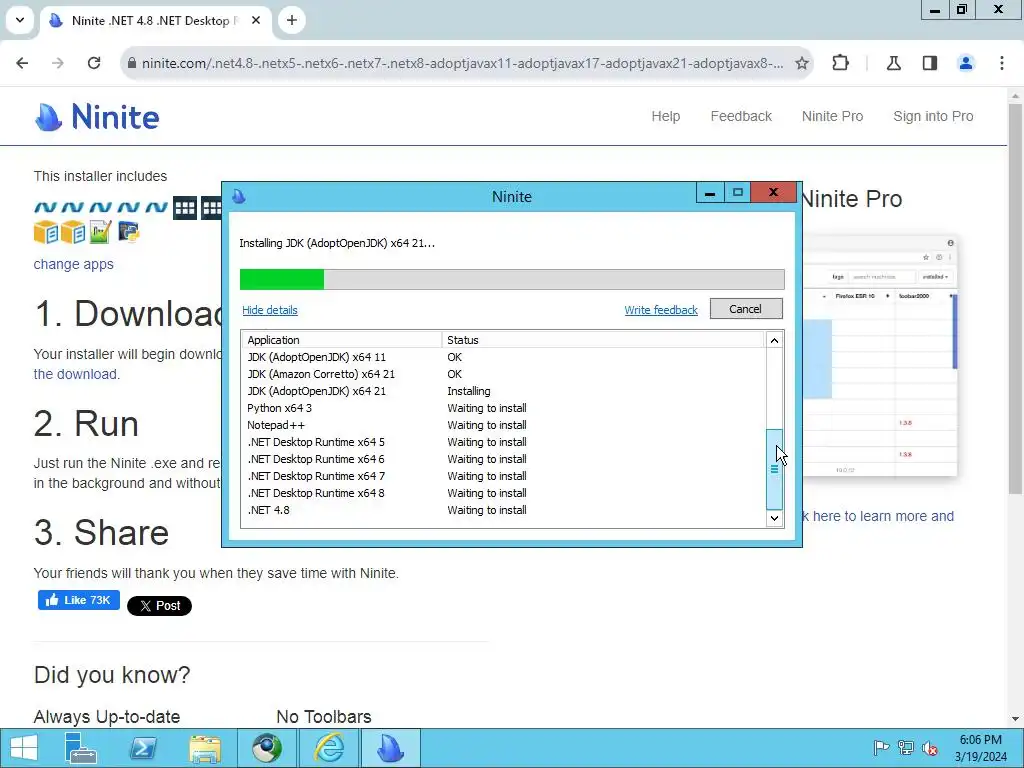The image size is (1024, 768).
Task: Click the installer list scroll up arrow
Action: pos(774,340)
